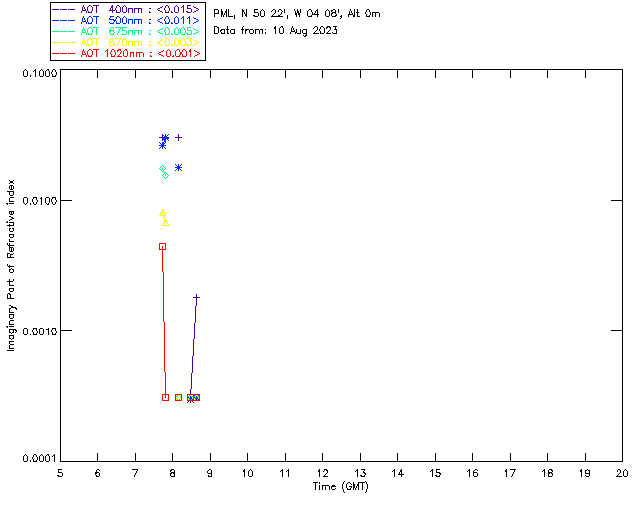Click the x-axis tick label 13
Viewport: 640px width, 512px height.
coord(360,473)
